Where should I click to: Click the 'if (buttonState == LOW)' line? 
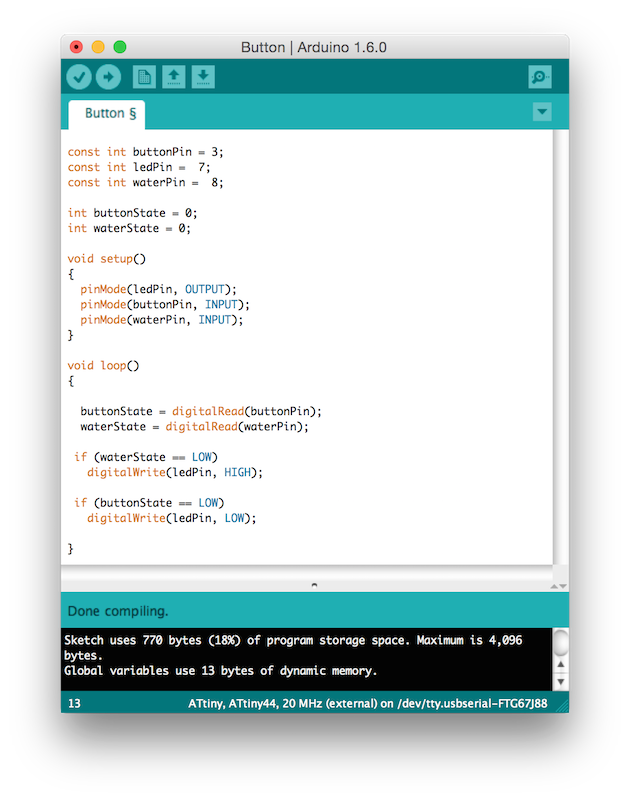149,503
